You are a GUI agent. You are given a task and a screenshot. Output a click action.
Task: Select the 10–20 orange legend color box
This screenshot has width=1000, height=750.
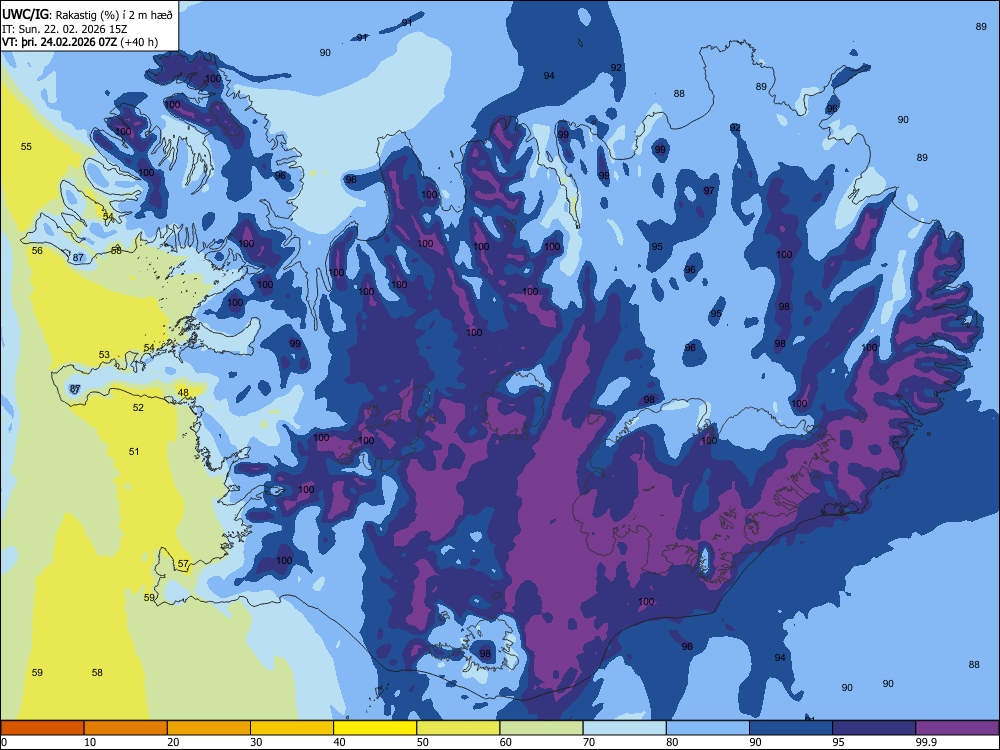point(126,728)
